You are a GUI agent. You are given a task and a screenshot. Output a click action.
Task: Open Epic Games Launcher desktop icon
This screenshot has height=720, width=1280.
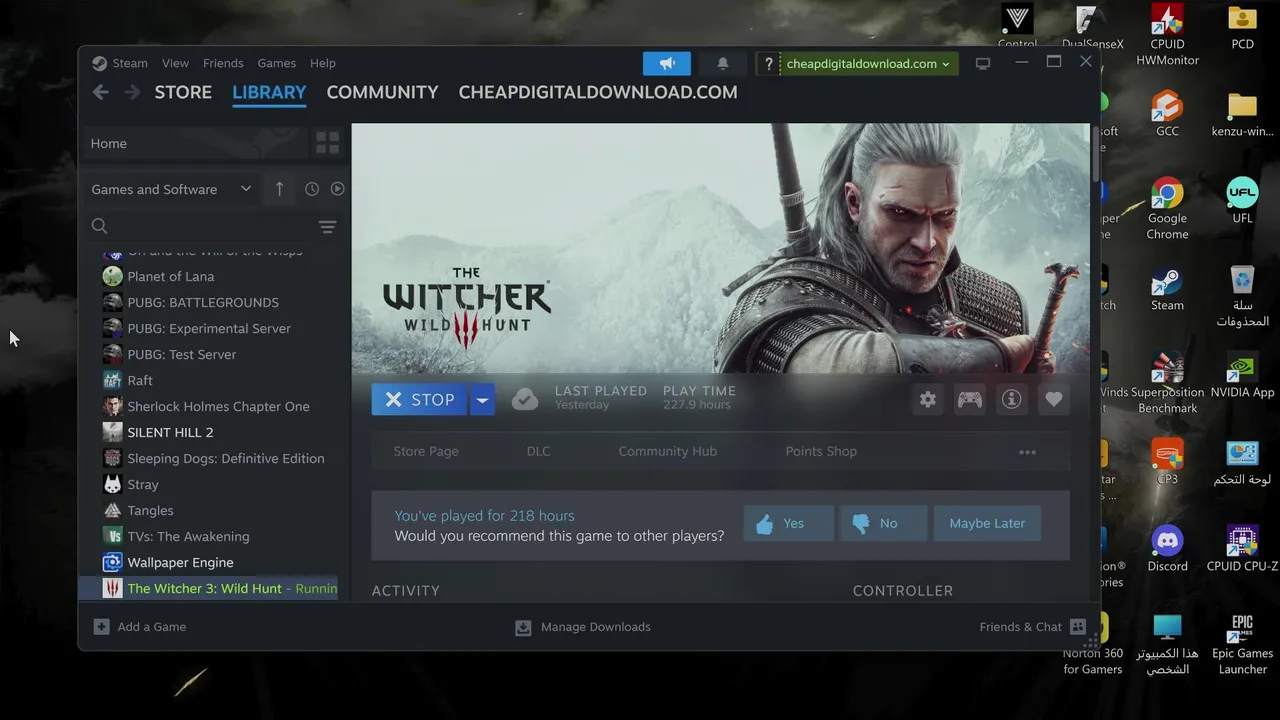(1242, 645)
